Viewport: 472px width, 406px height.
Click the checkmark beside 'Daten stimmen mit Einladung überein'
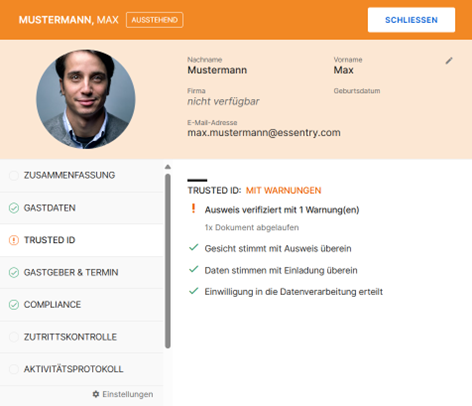(194, 269)
